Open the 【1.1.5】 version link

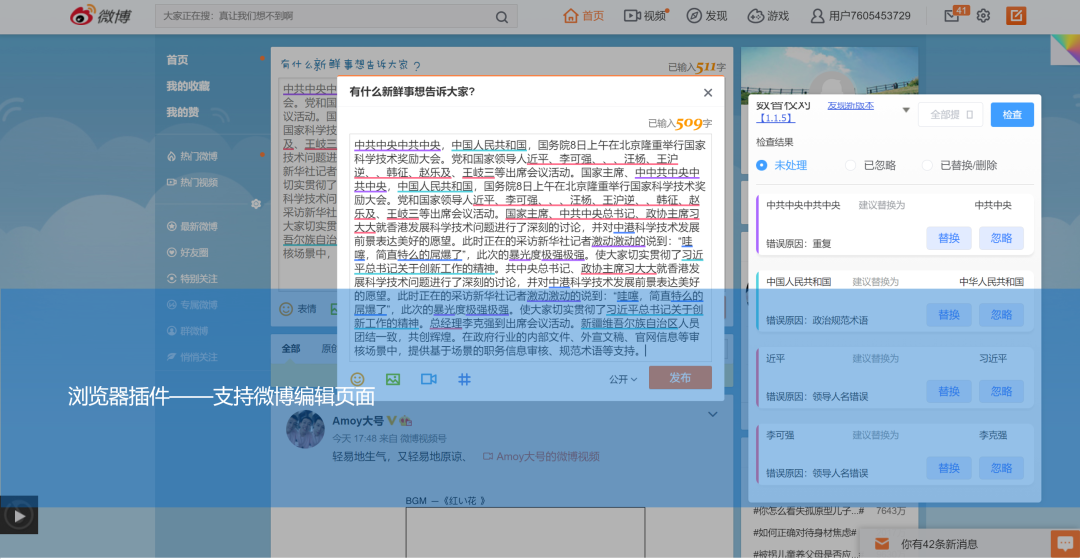[776, 118]
